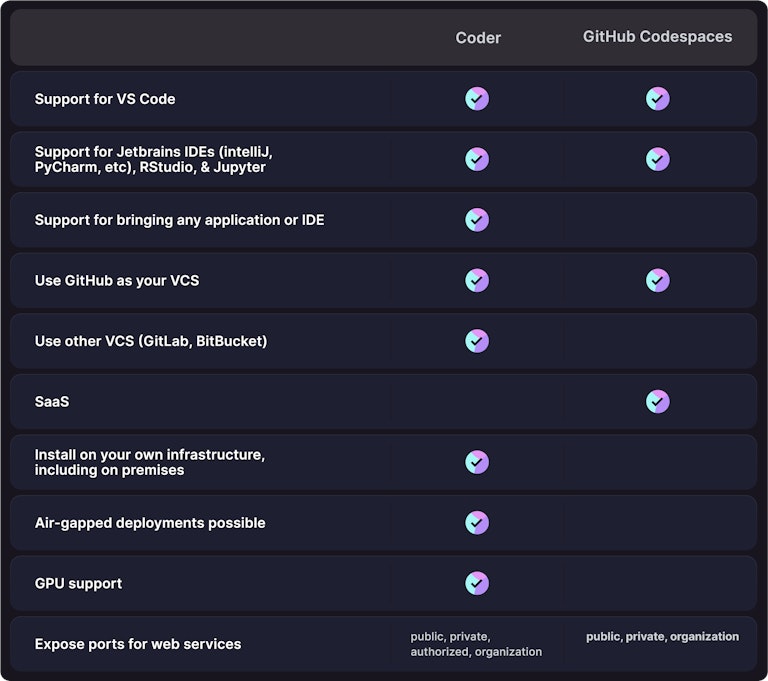Select the GitHub Codespaces column header
The height and width of the screenshot is (681, 768).
tap(657, 37)
